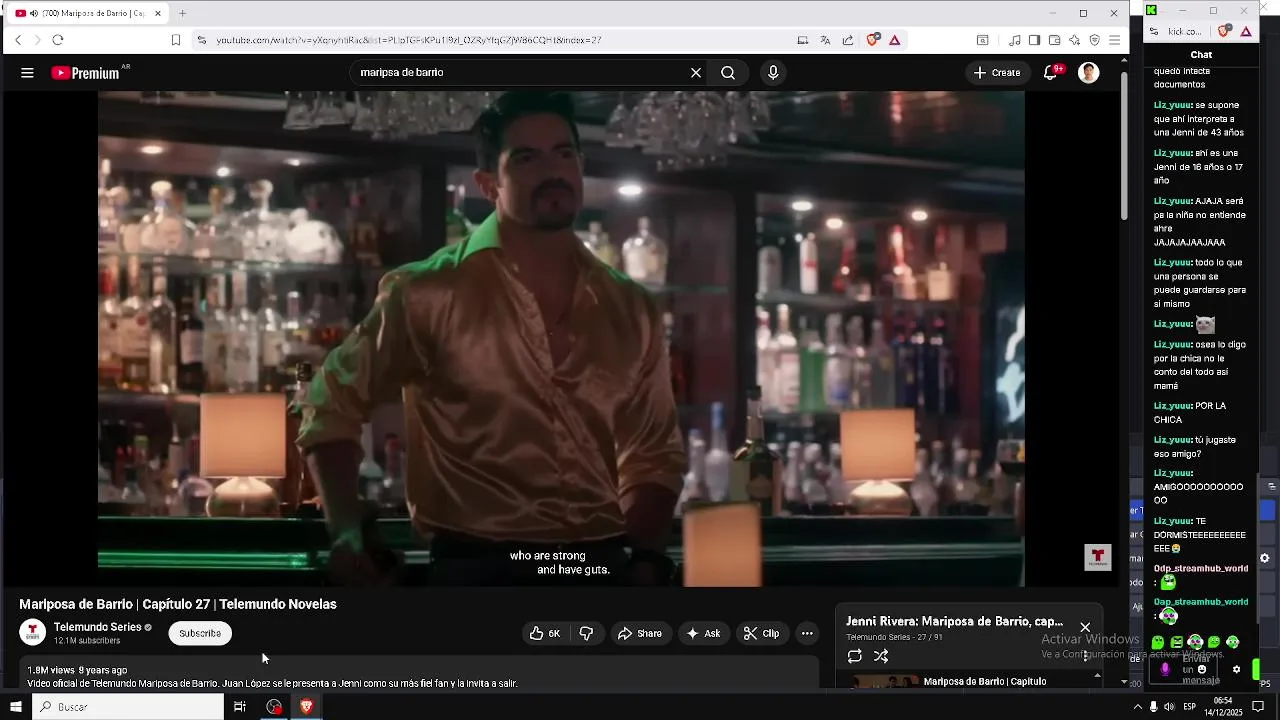Click Kick chat purple microphone icon
1280x720 pixels.
click(x=1165, y=669)
